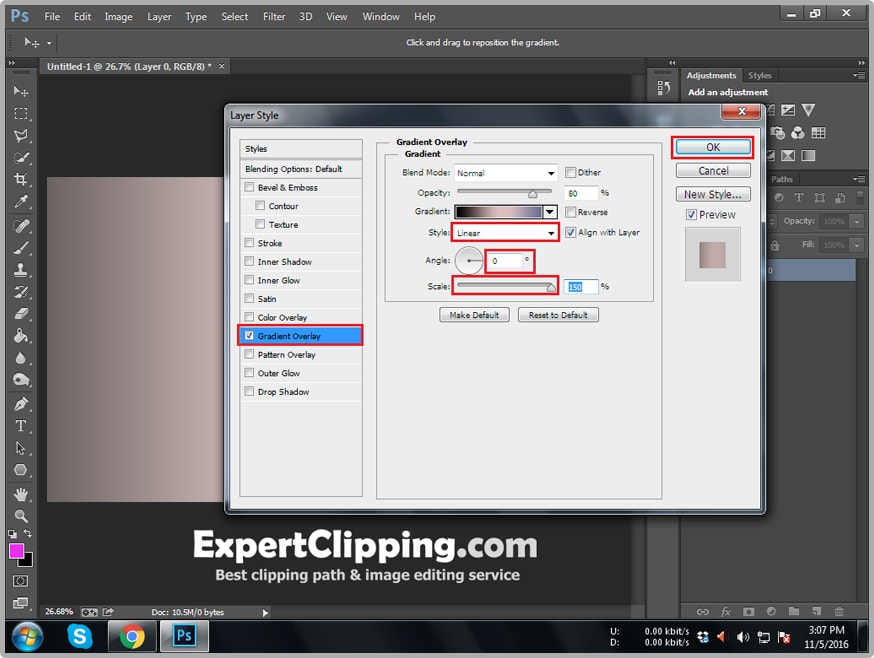Open the Blend Mode dropdown
Image resolution: width=874 pixels, height=658 pixels.
506,173
